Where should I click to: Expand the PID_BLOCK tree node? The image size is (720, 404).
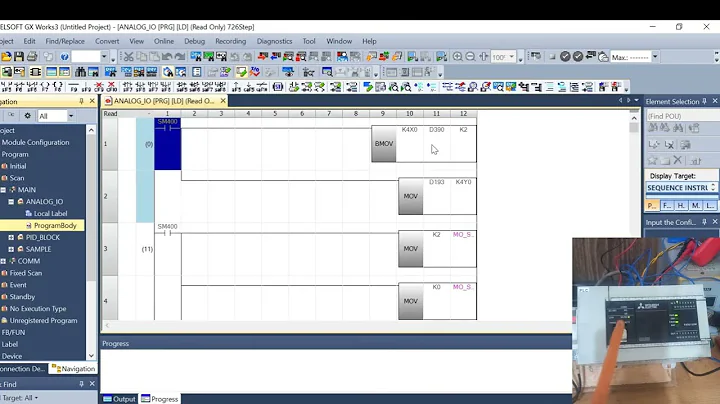11,237
